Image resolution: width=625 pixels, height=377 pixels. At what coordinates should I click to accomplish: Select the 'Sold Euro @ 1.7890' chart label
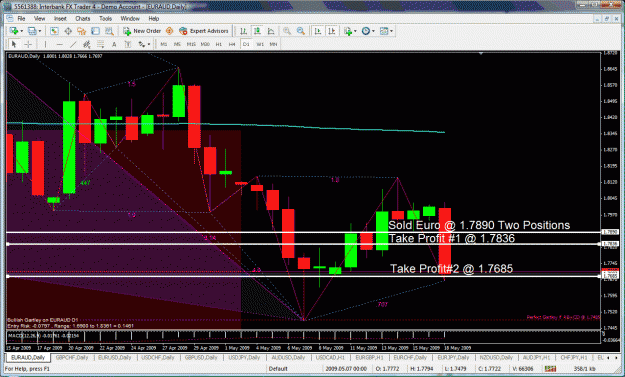click(x=479, y=225)
